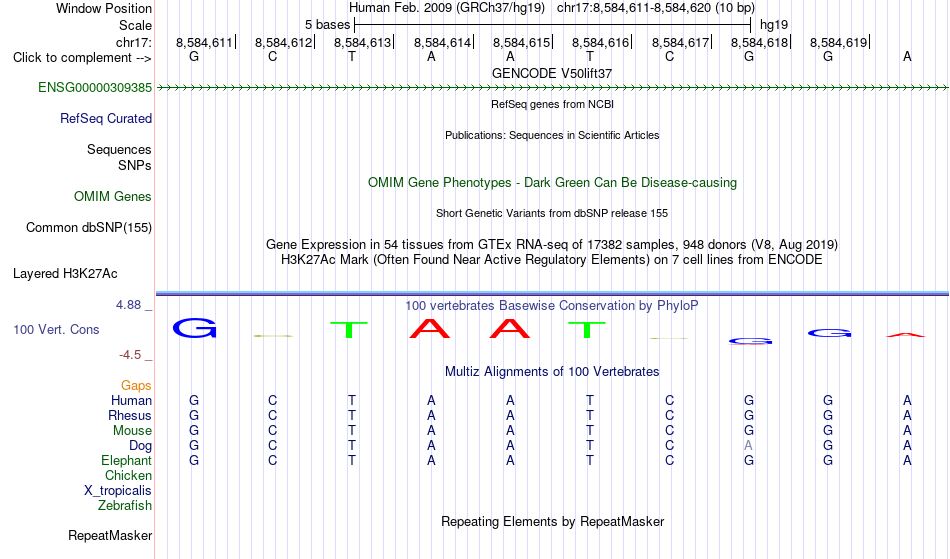Screen dimensions: 950x559
Task: Open the 'OMIM Genes' track label
Action: [x=113, y=197]
